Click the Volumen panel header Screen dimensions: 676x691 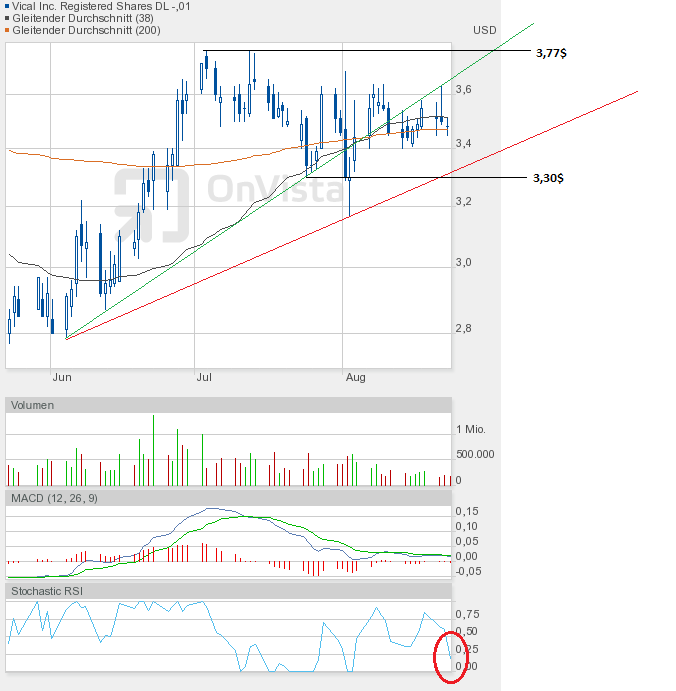pyautogui.click(x=33, y=405)
